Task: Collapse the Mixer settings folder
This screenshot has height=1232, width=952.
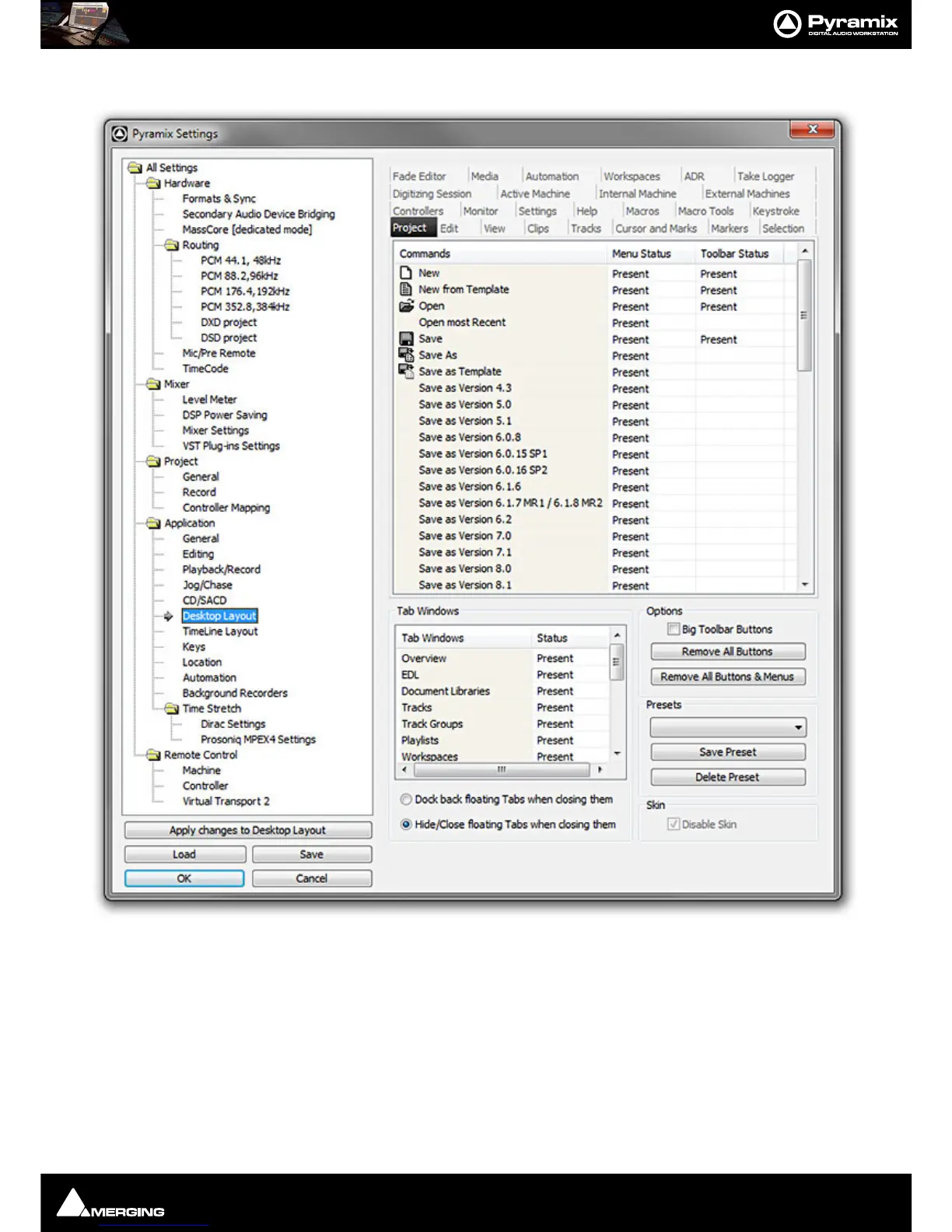Action: pos(153,384)
